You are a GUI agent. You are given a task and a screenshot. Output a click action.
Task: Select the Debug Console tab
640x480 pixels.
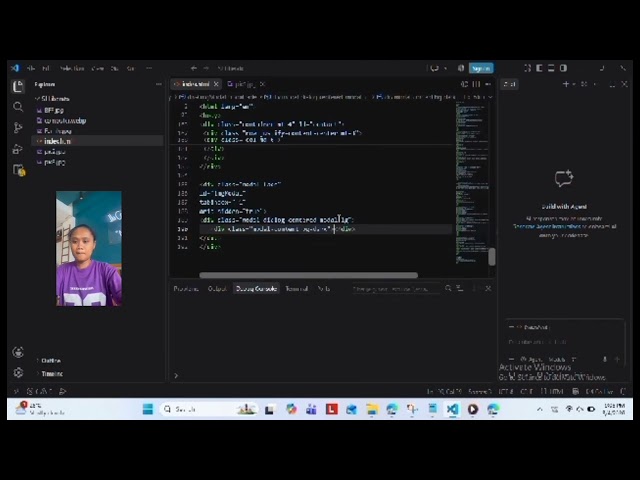click(x=256, y=289)
